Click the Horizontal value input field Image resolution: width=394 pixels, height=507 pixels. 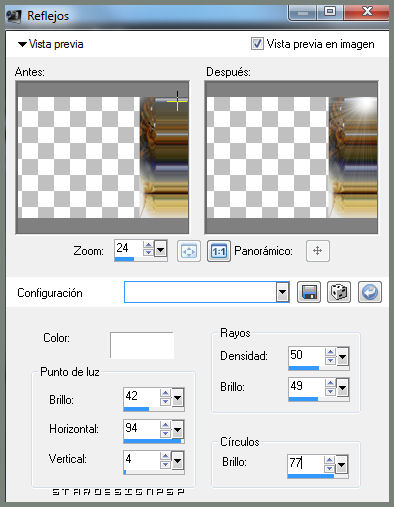[x=141, y=429]
